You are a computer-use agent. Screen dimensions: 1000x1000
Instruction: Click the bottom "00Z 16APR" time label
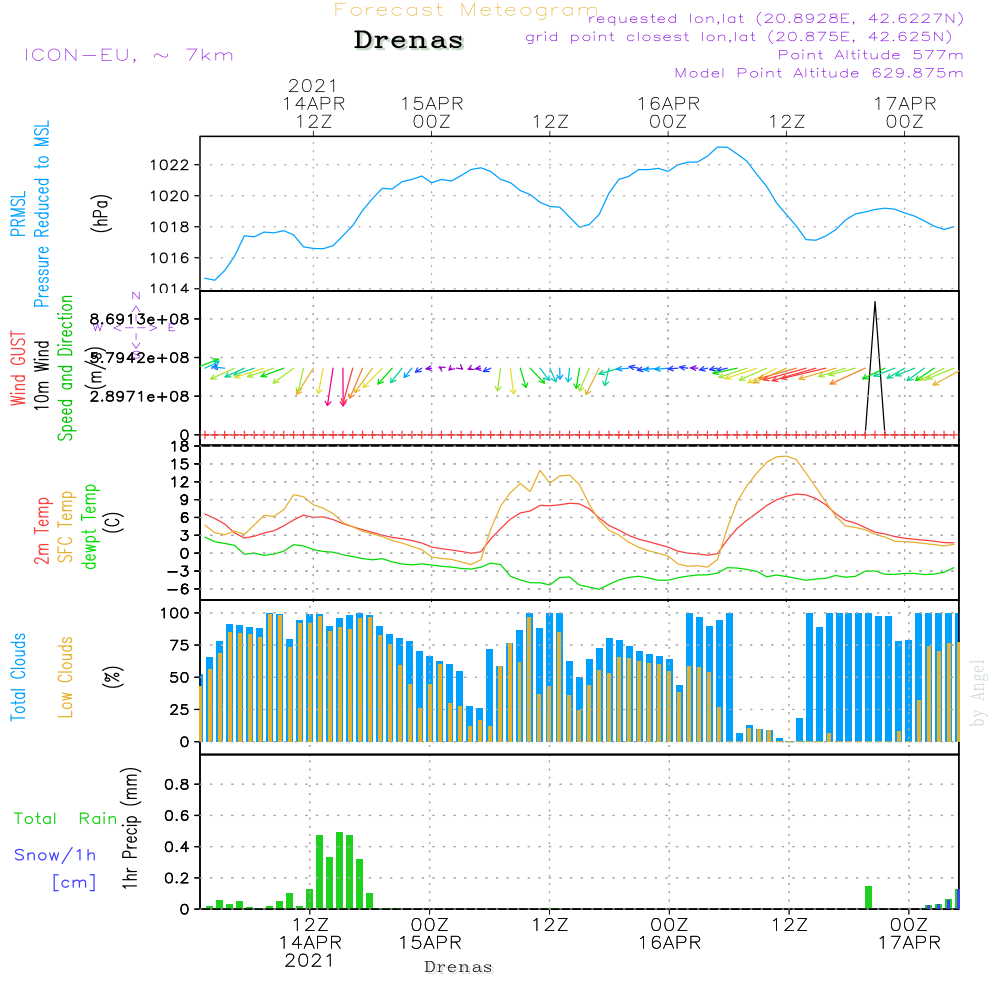tap(670, 934)
